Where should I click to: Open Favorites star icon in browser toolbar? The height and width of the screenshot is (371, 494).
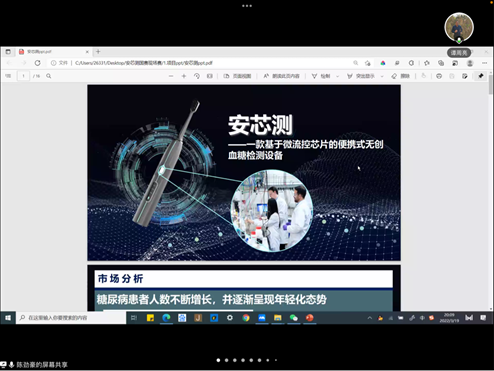pyautogui.click(x=427, y=63)
